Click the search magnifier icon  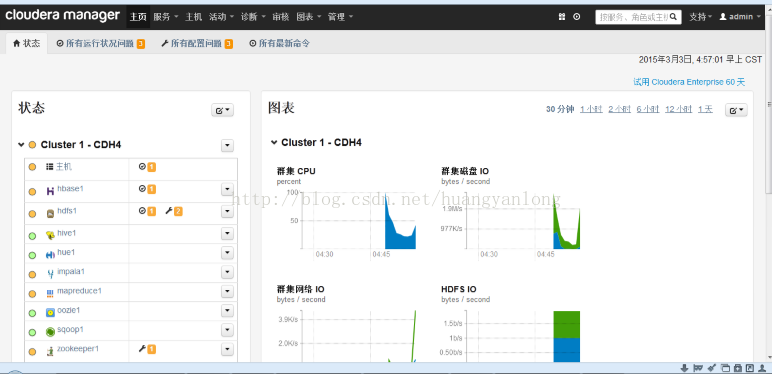(673, 17)
